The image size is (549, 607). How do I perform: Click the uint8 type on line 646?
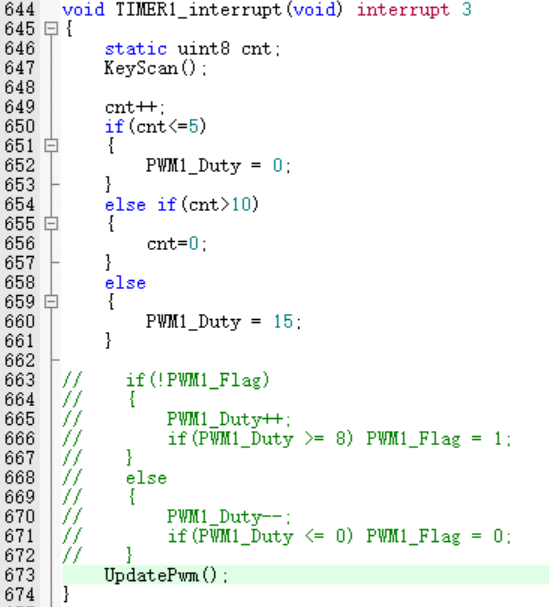(204, 49)
